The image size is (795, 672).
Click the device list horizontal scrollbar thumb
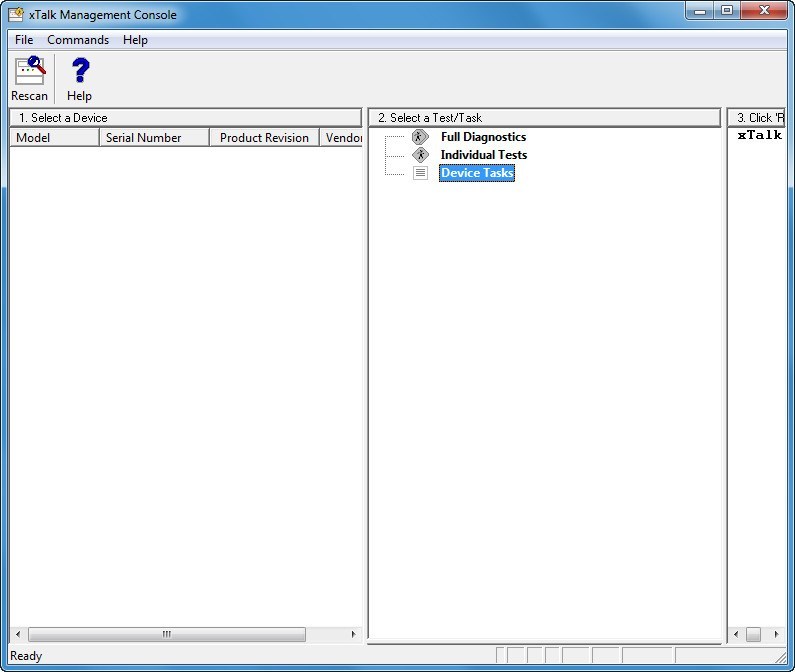(x=167, y=634)
